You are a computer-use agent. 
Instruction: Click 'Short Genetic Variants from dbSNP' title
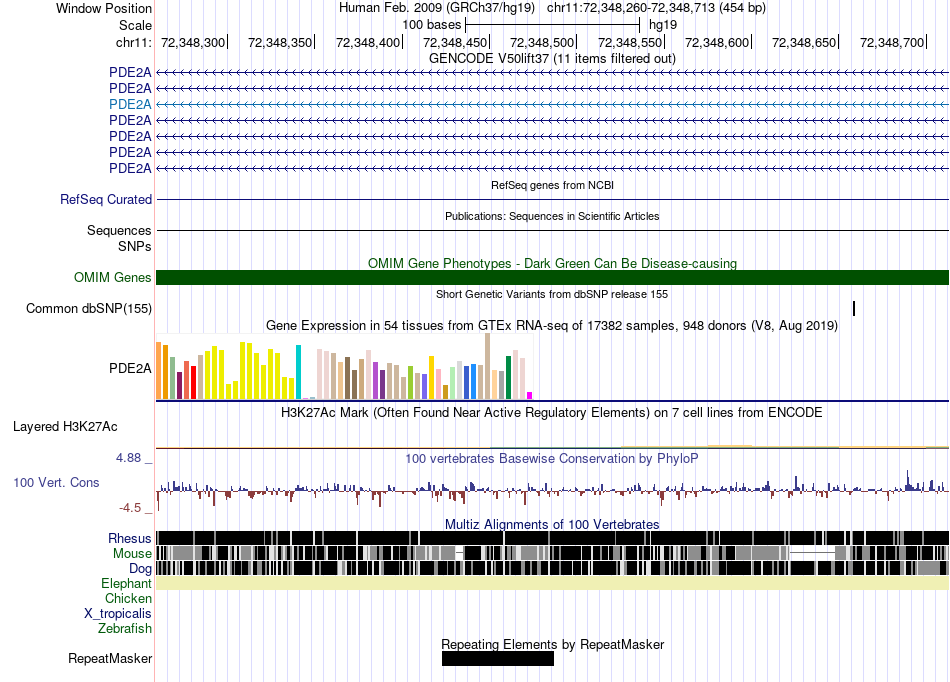pyautogui.click(x=552, y=294)
